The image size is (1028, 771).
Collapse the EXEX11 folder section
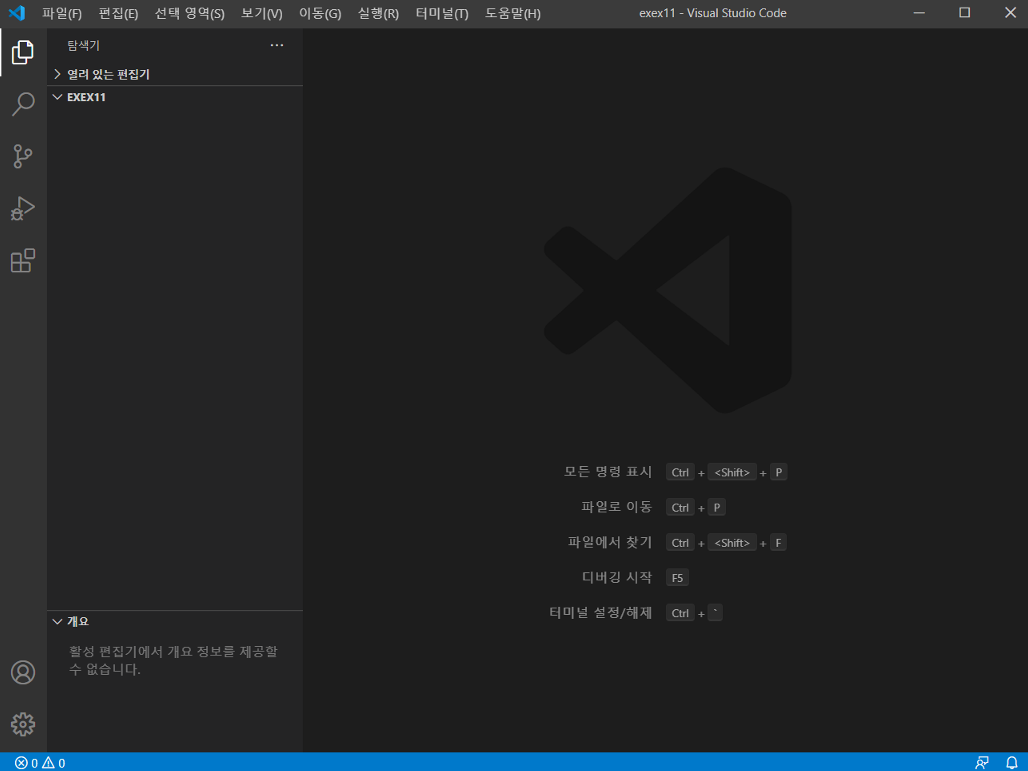pos(175,97)
